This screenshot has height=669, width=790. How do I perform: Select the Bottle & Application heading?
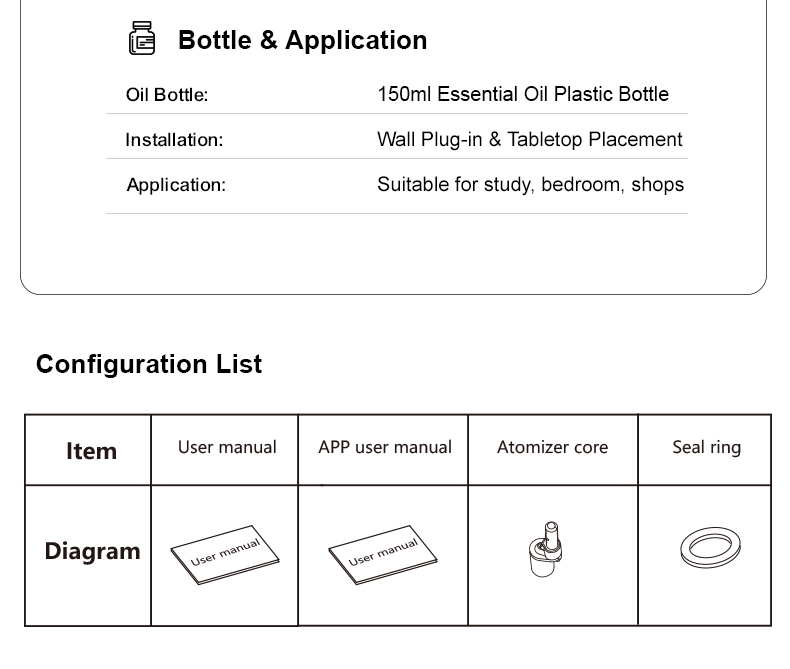click(x=302, y=40)
